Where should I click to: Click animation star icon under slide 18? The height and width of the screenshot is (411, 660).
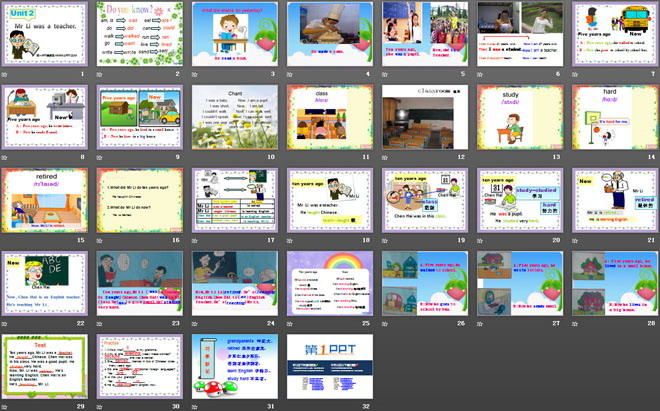coord(290,241)
